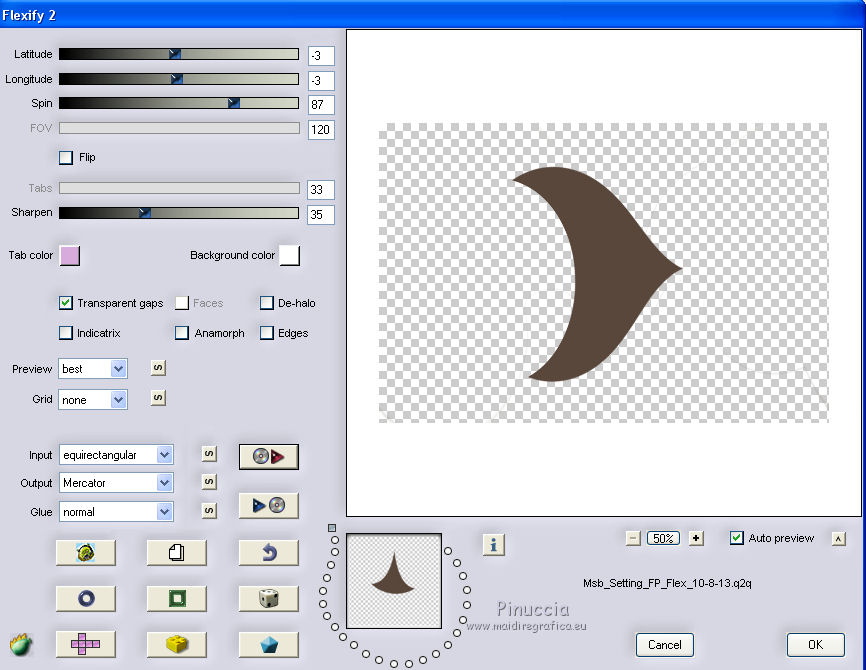
Task: Open the Tab color swatch
Action: click(70, 256)
